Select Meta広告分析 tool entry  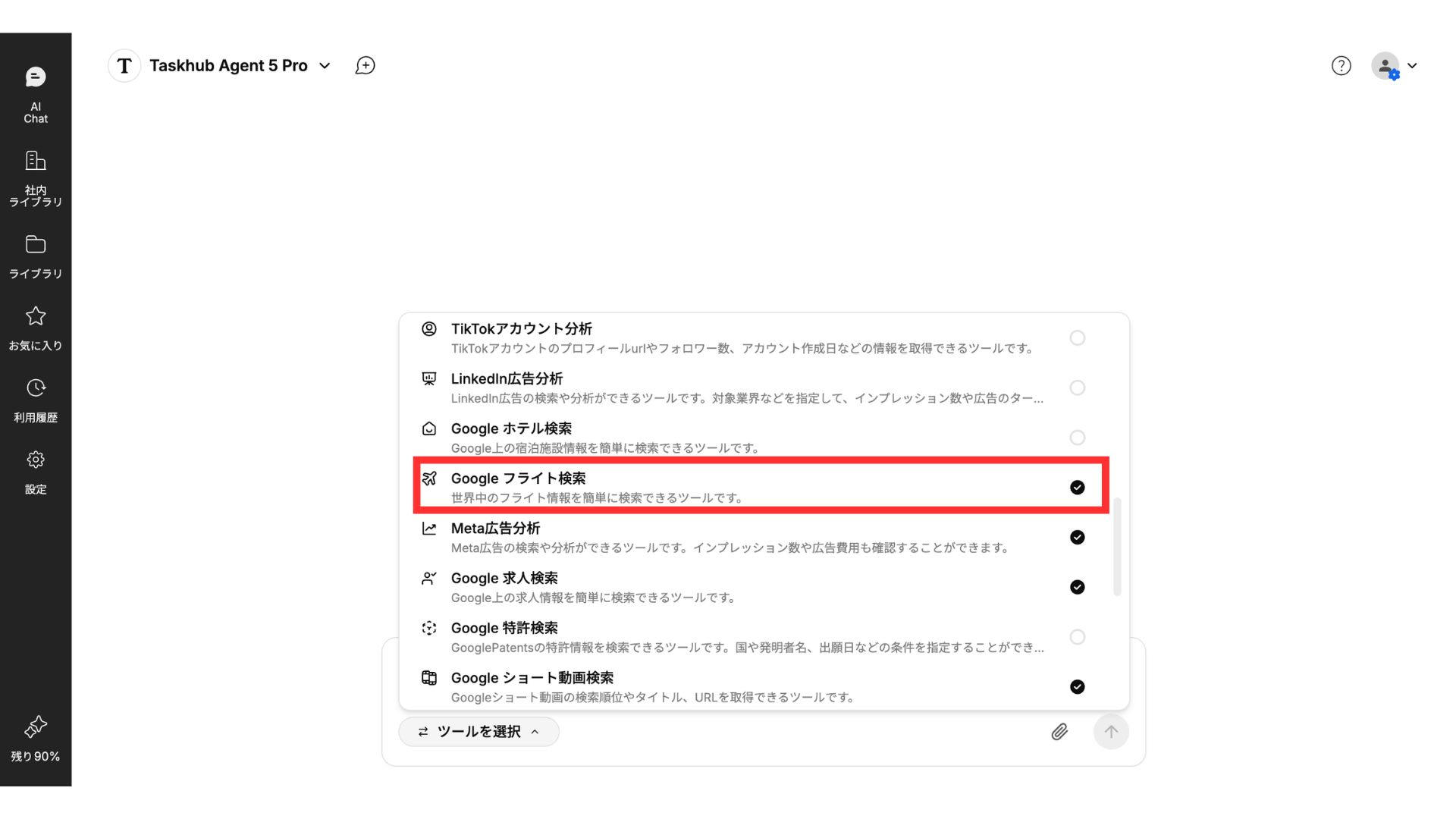(x=495, y=529)
